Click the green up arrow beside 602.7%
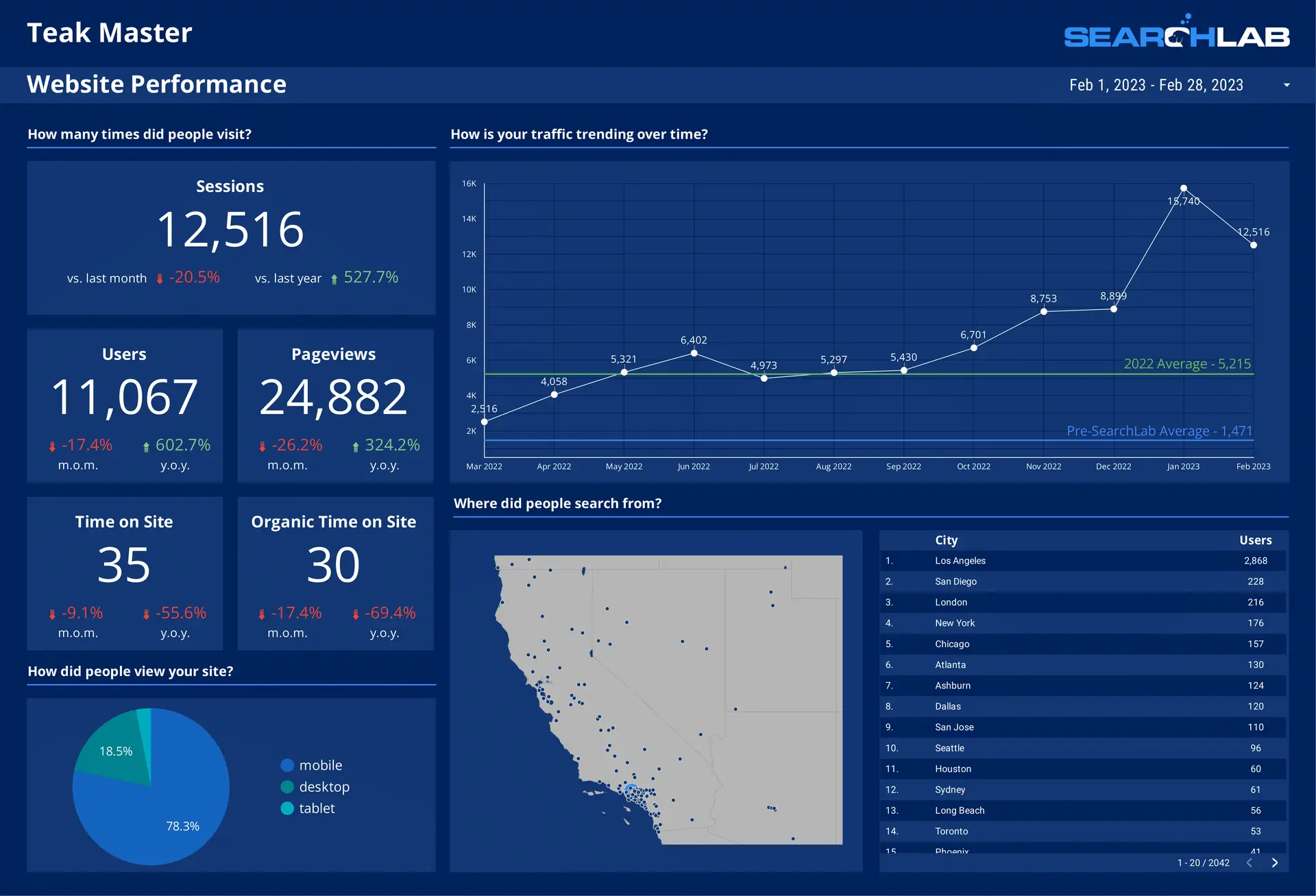Screen dimensions: 1316x896 [146, 446]
